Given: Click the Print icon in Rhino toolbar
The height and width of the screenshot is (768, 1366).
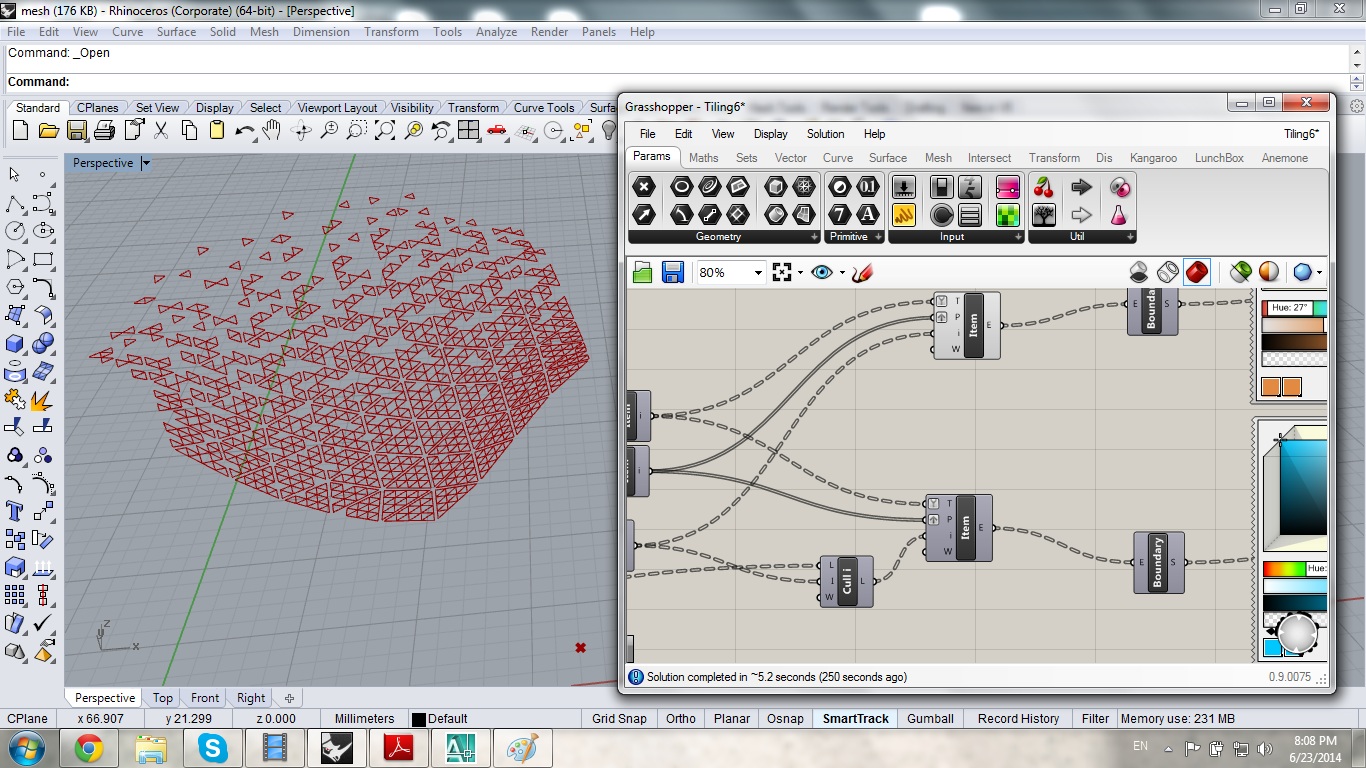Looking at the screenshot, I should coord(104,130).
